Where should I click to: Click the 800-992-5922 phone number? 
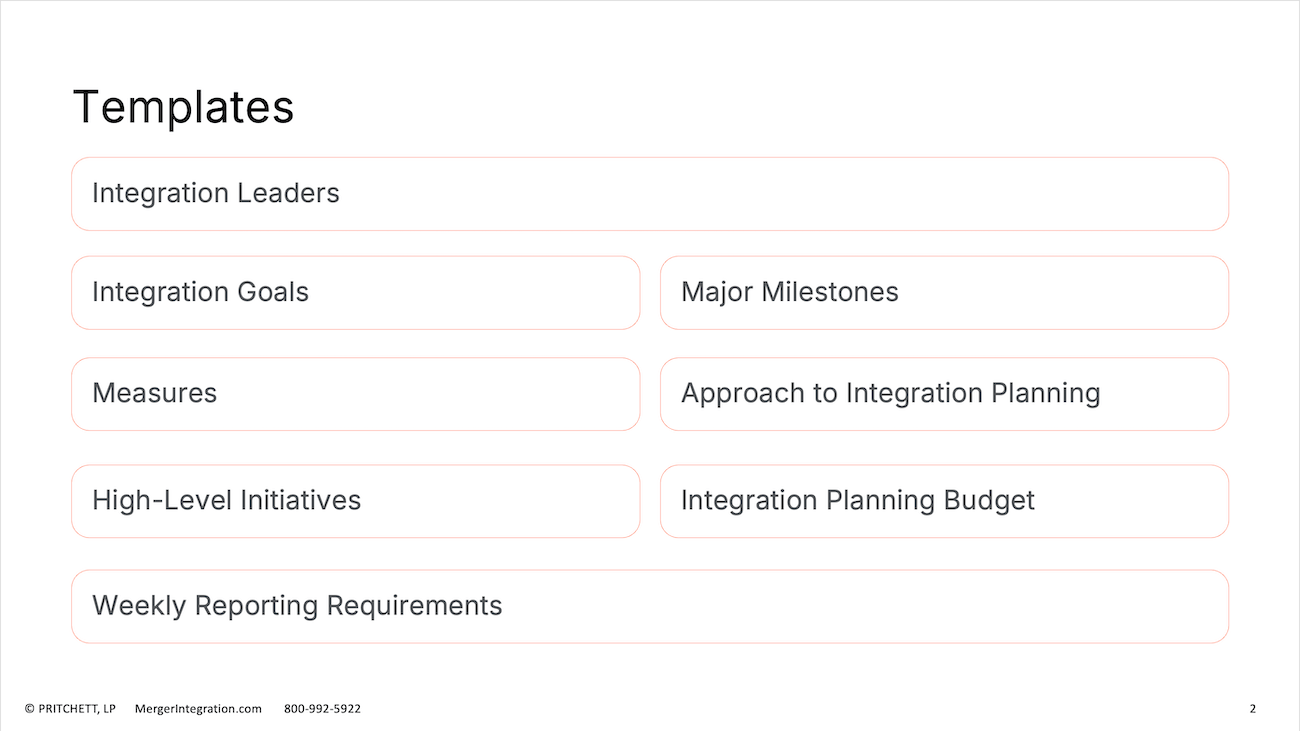coord(322,708)
